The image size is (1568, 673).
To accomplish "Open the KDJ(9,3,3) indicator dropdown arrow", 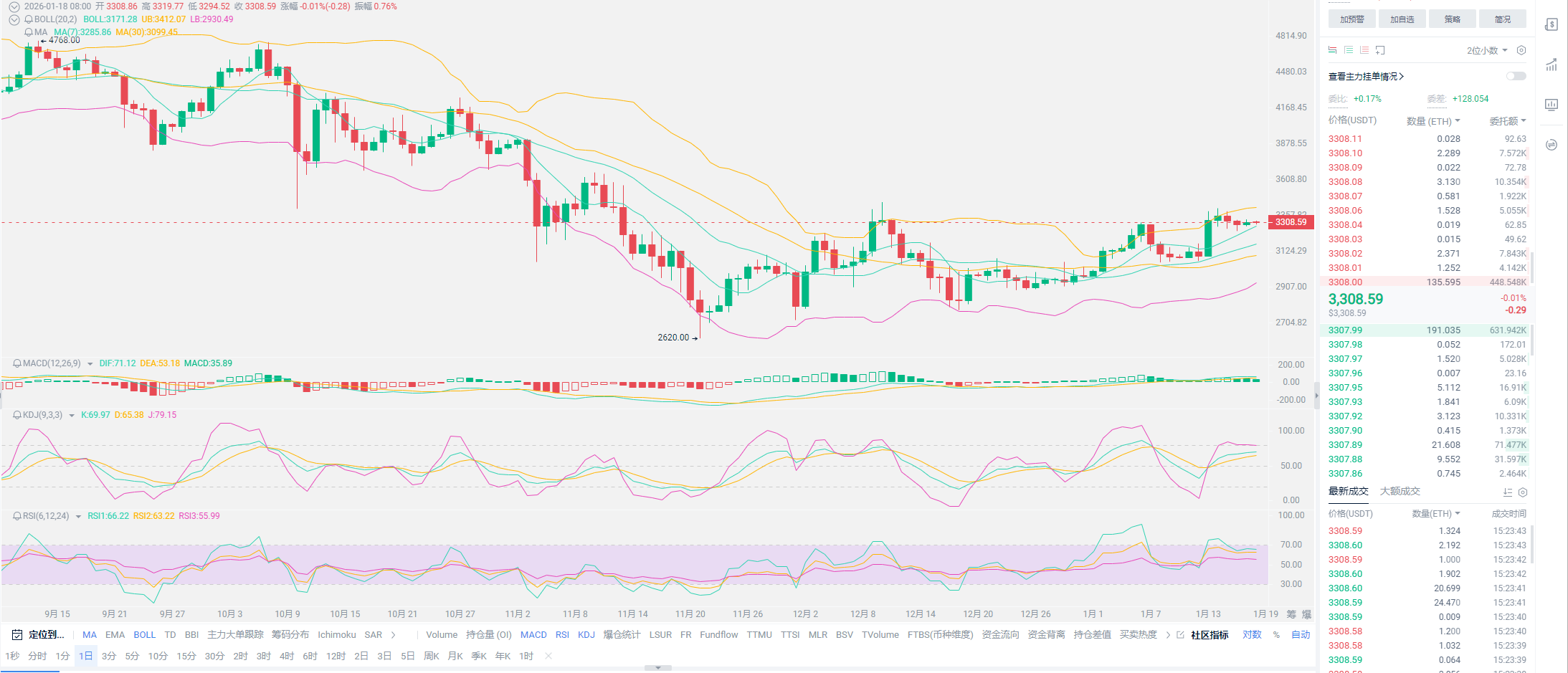I will [72, 416].
